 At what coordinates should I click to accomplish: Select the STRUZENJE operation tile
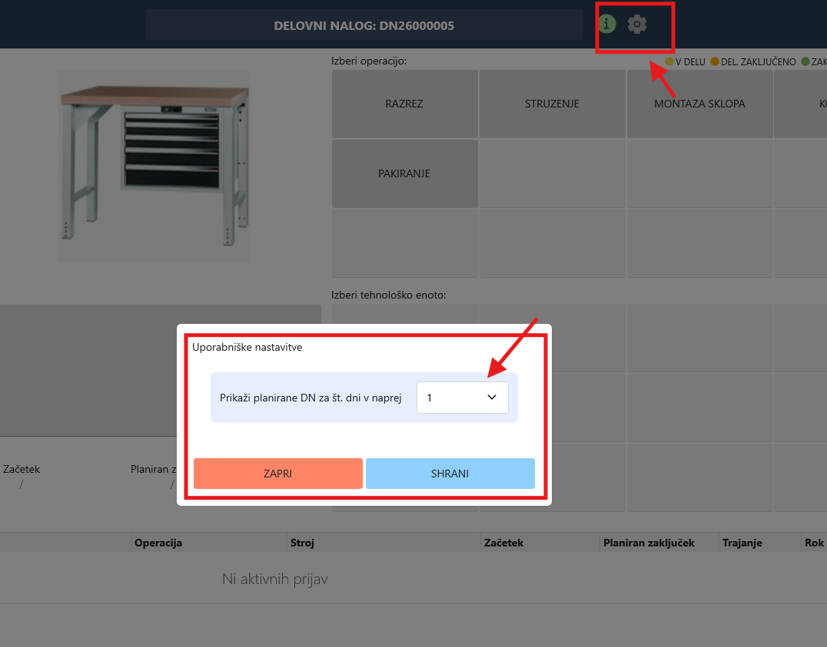pyautogui.click(x=552, y=104)
